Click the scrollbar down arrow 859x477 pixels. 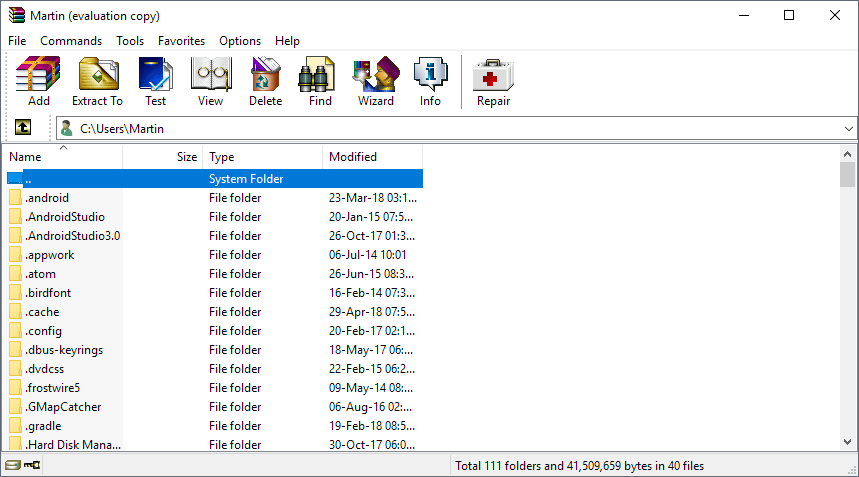[x=847, y=441]
